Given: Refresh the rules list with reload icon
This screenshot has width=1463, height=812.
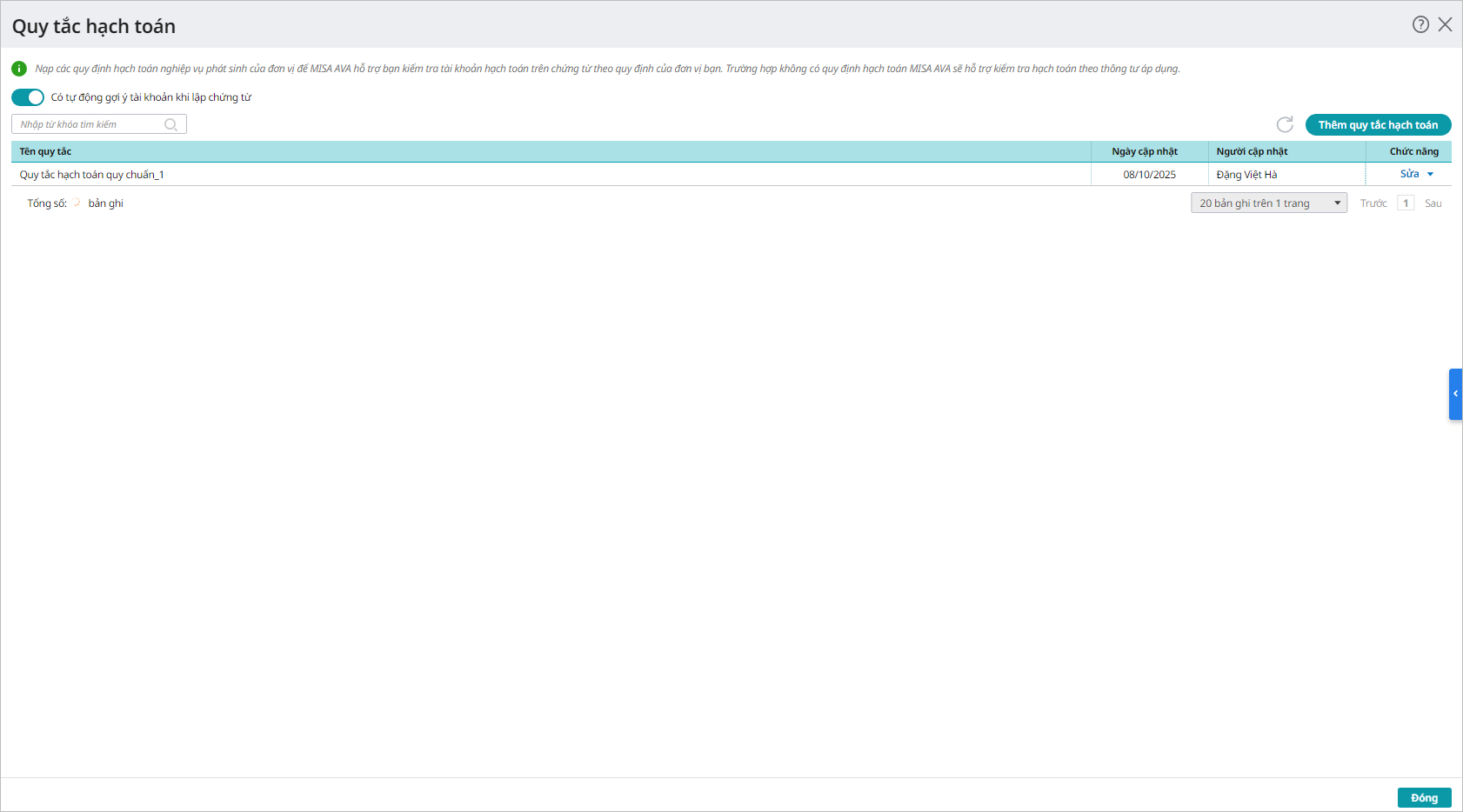Looking at the screenshot, I should (x=1285, y=124).
